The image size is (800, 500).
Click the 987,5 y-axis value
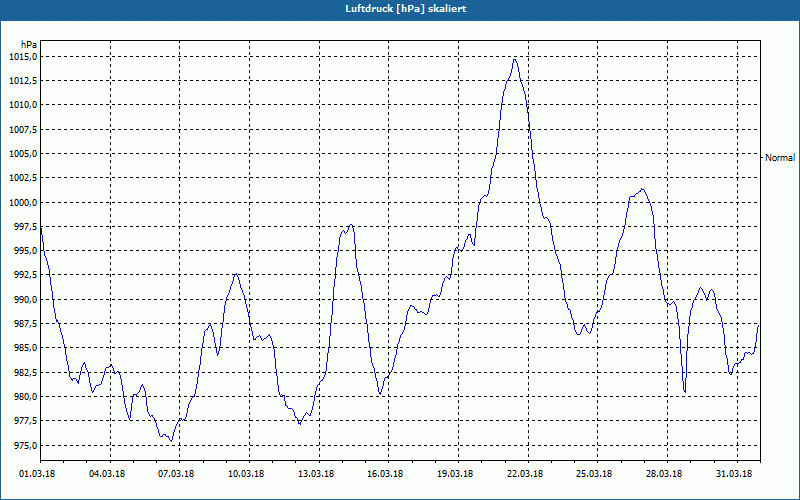click(25, 324)
